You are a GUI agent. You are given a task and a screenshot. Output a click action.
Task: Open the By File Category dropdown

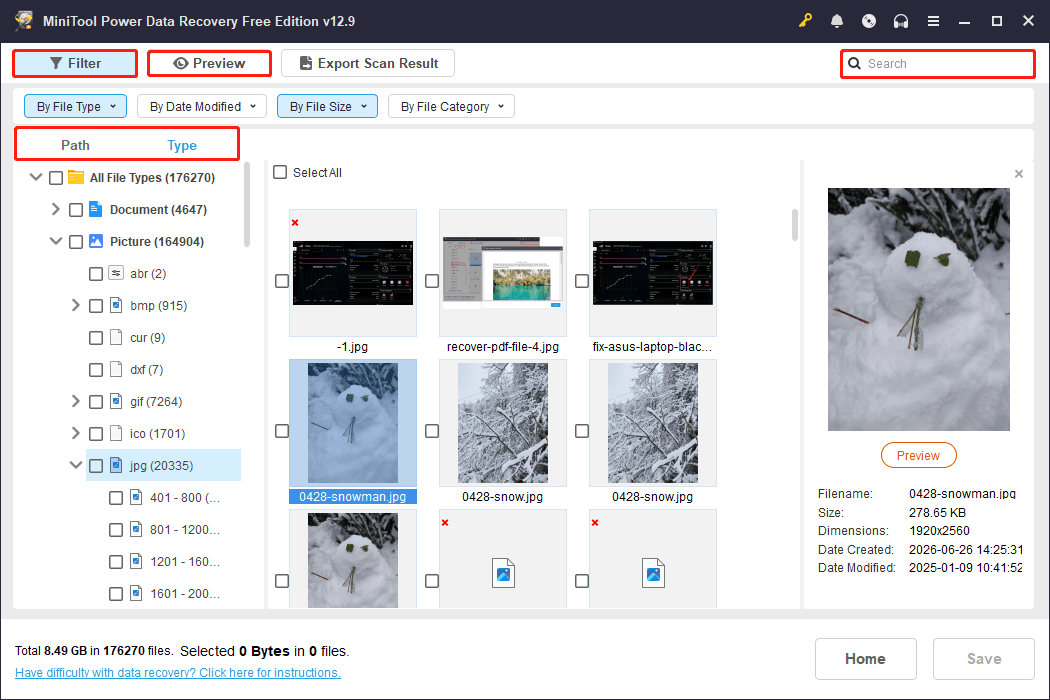coord(451,107)
